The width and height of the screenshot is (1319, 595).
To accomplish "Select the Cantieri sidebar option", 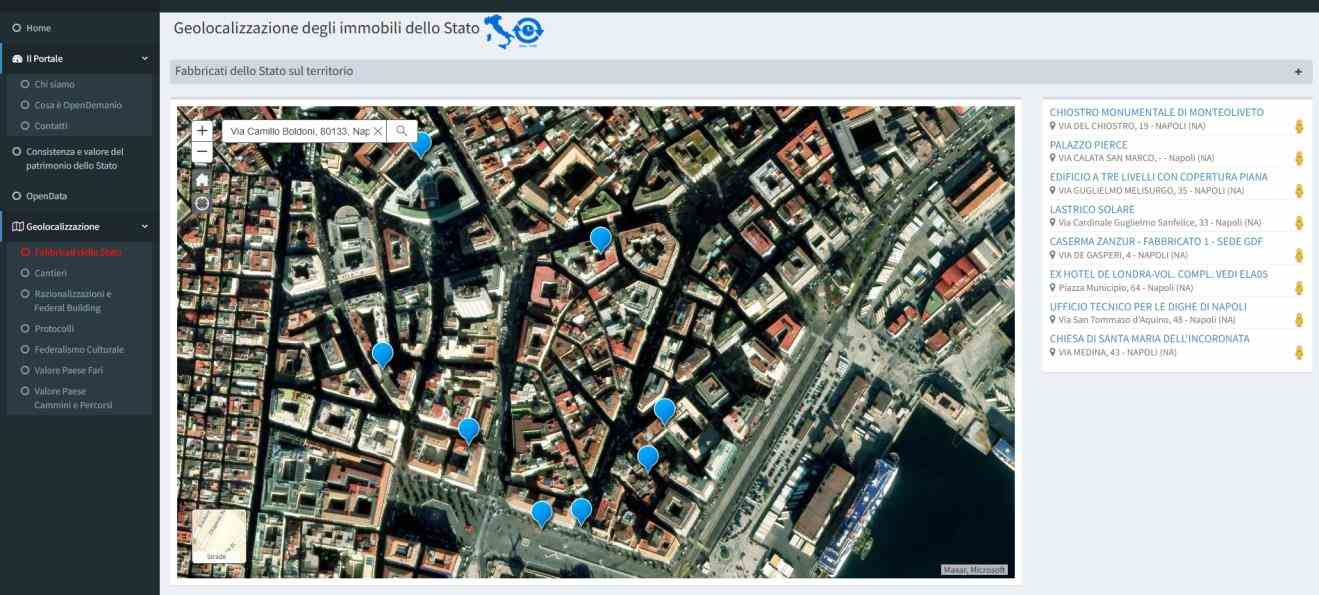I will click(x=50, y=273).
